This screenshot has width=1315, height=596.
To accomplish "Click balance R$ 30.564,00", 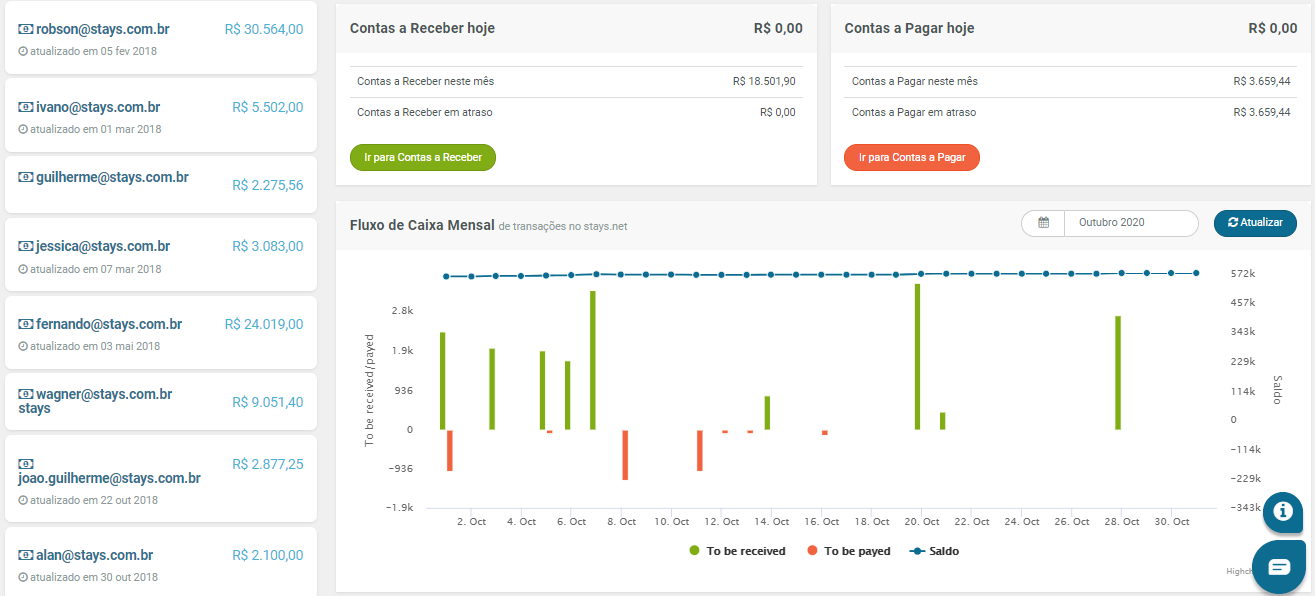I will click(x=264, y=30).
